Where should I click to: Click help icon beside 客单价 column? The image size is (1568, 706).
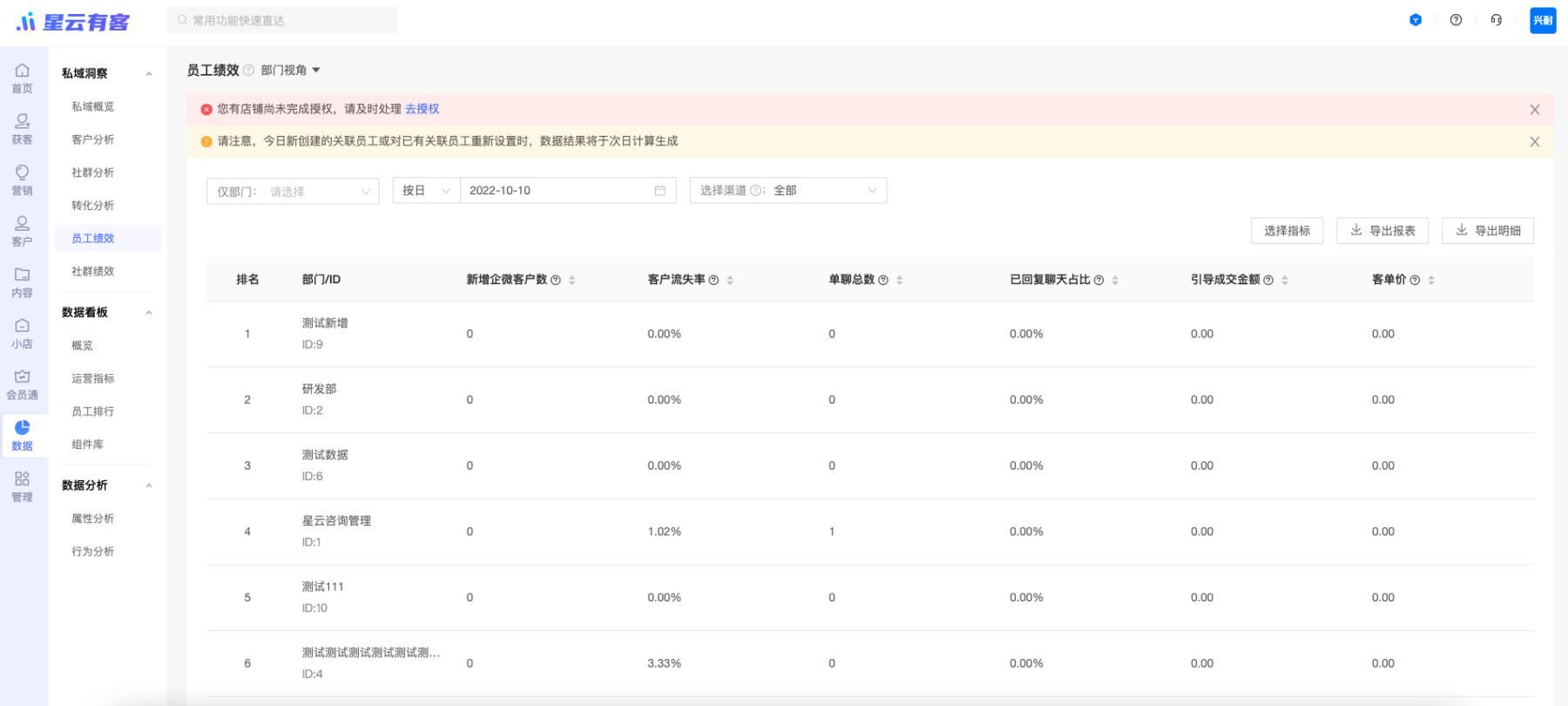1415,280
